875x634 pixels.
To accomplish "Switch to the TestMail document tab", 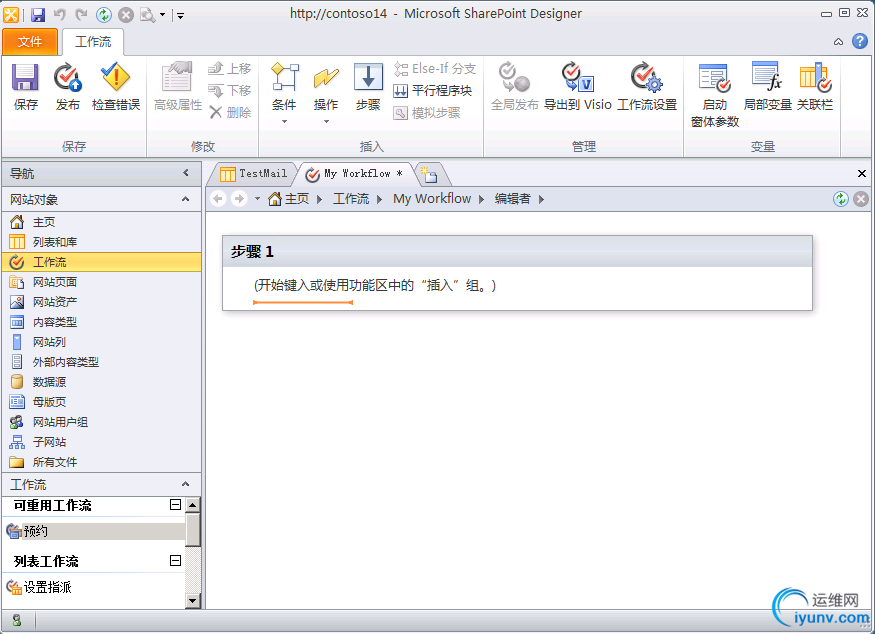I will tap(254, 174).
